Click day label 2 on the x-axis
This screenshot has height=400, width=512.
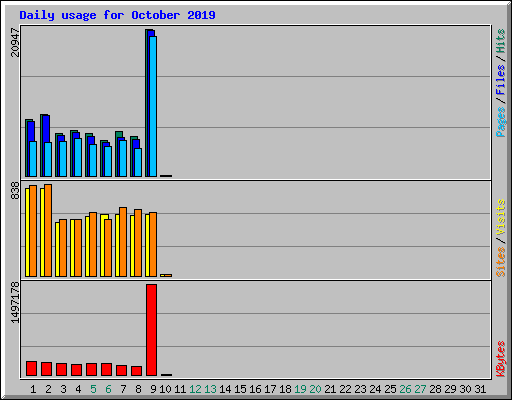click(x=48, y=389)
